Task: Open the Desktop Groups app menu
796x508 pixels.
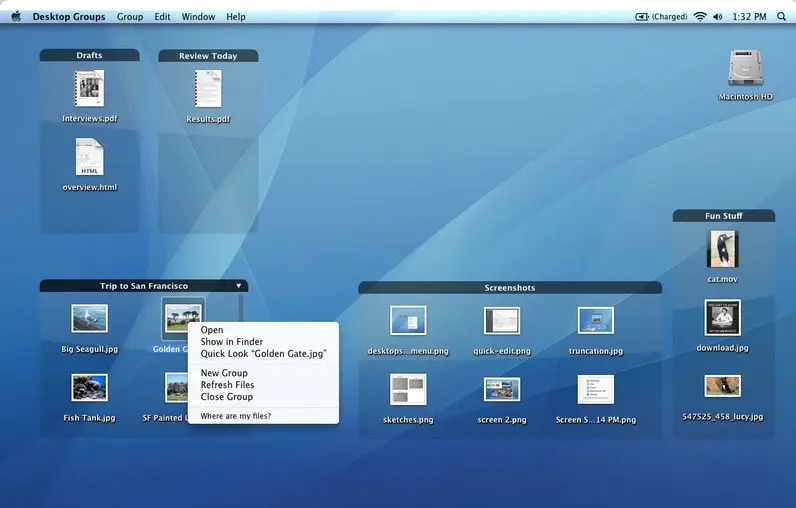Action: [x=69, y=17]
